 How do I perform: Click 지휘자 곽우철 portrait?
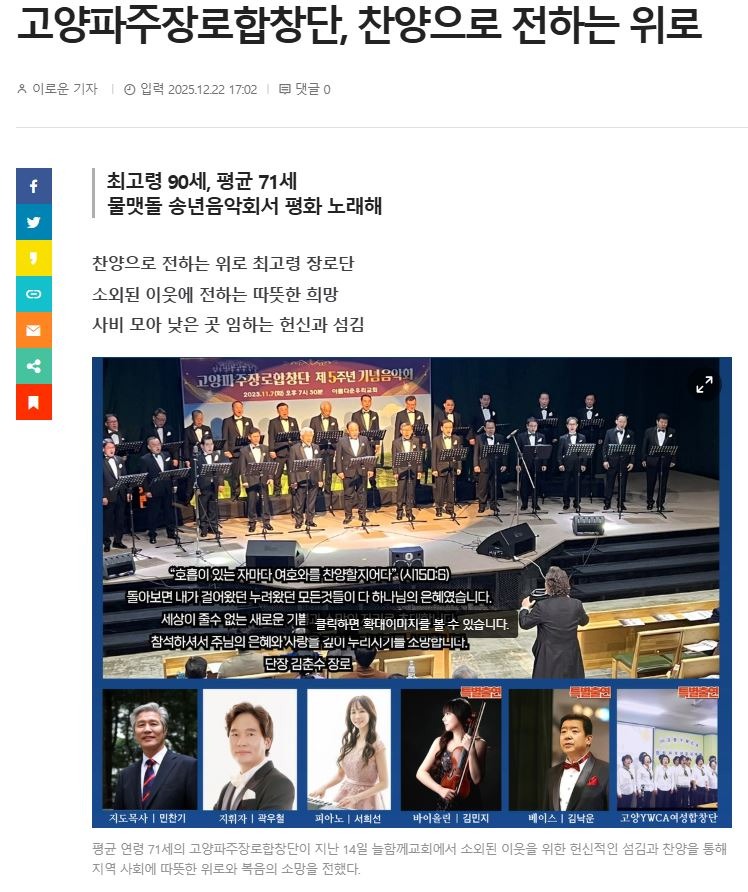pos(250,749)
